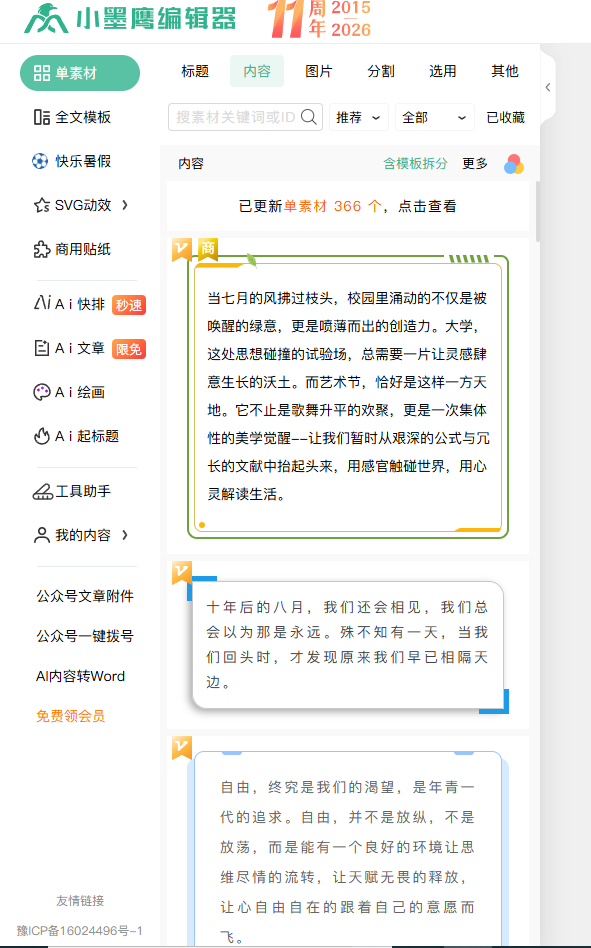Open the 单素材 grid icon
591x948 pixels.
point(42,73)
